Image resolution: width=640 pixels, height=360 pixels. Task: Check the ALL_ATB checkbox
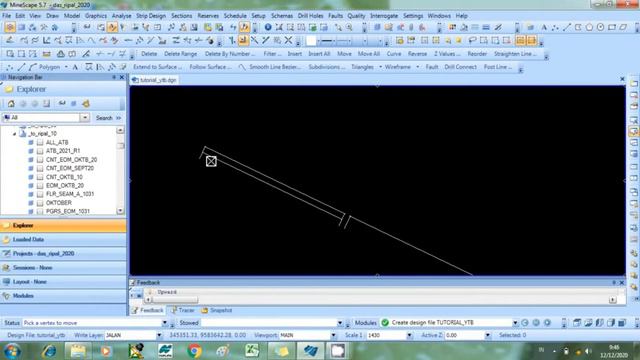pos(40,142)
